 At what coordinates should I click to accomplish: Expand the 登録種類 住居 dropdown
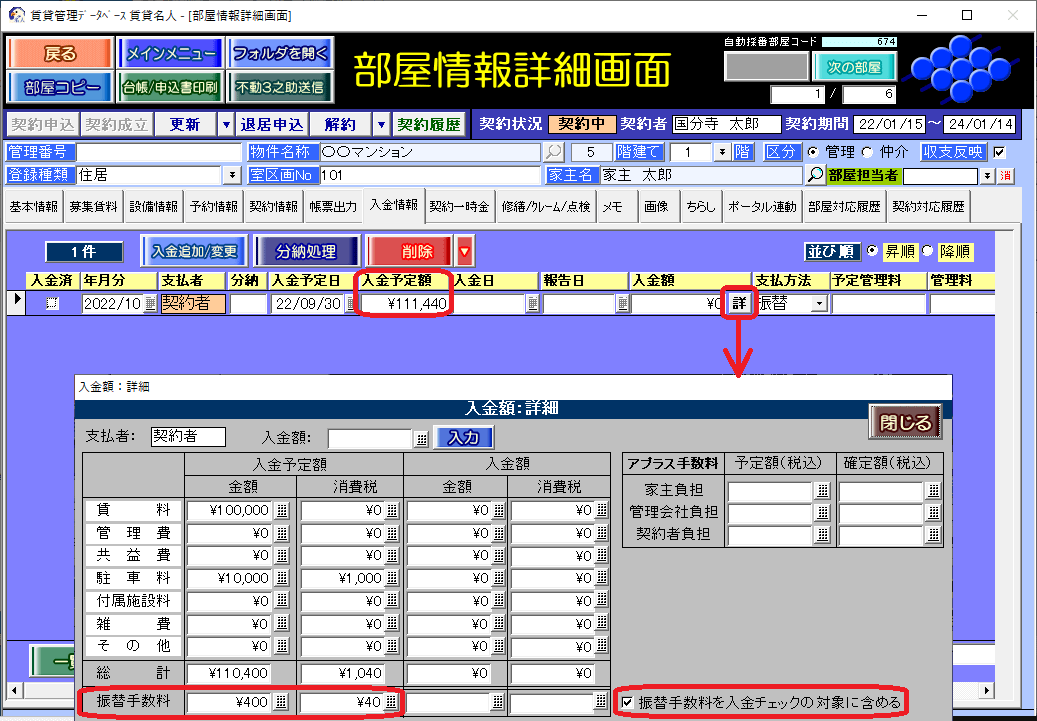pos(233,175)
